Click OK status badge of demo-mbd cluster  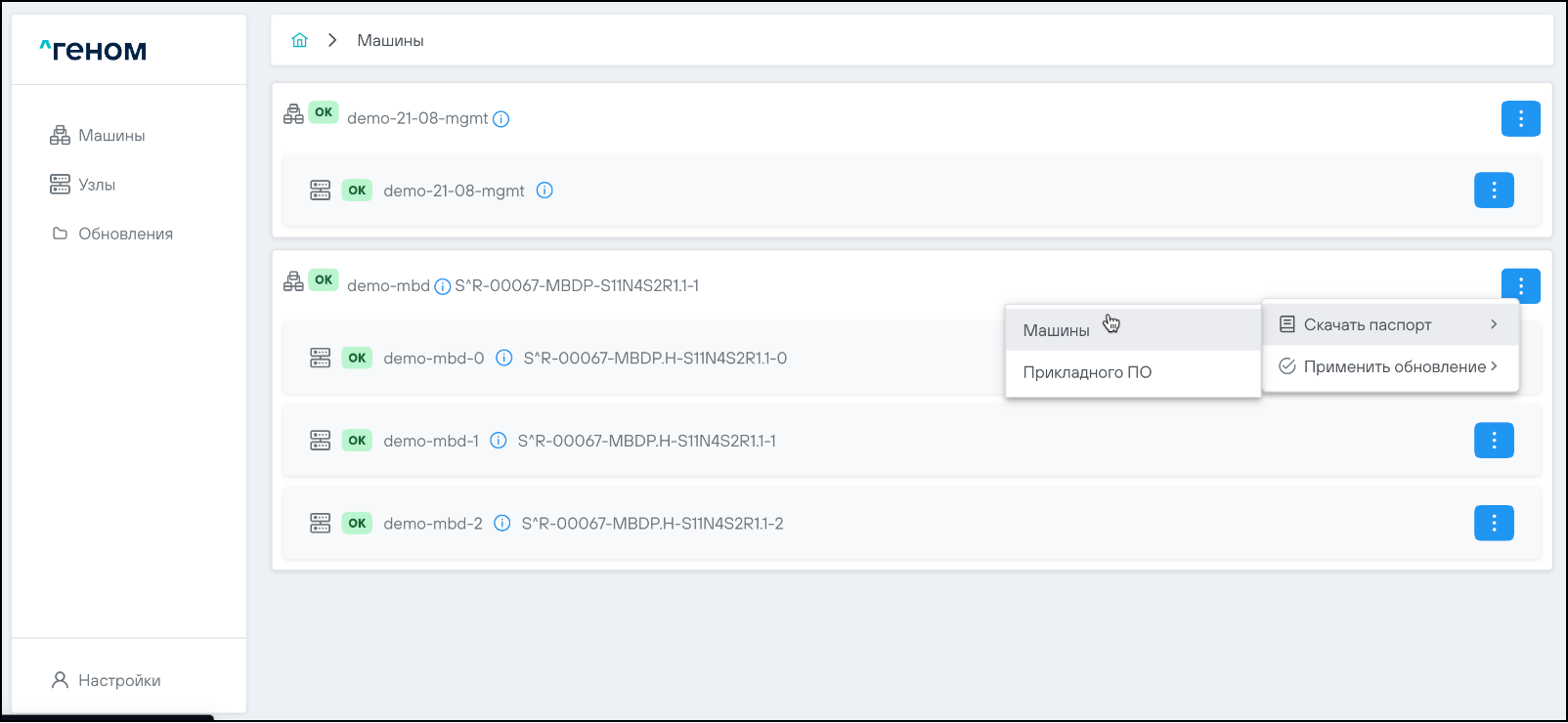coord(324,280)
